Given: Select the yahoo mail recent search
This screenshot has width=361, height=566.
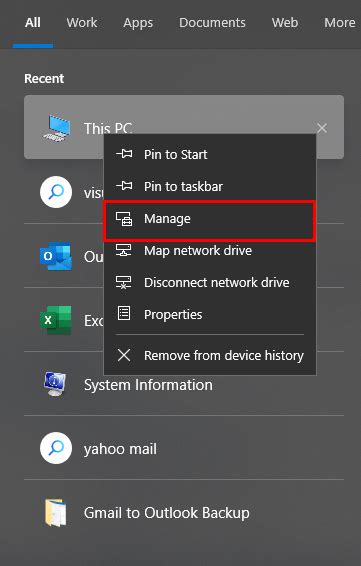Looking at the screenshot, I should click(x=184, y=448).
